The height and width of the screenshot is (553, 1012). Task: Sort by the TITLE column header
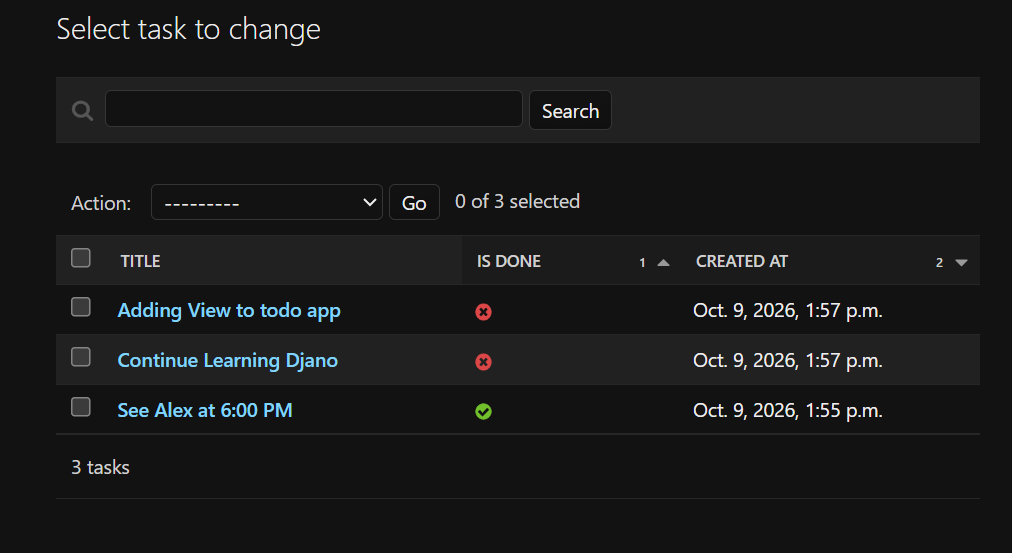point(140,261)
